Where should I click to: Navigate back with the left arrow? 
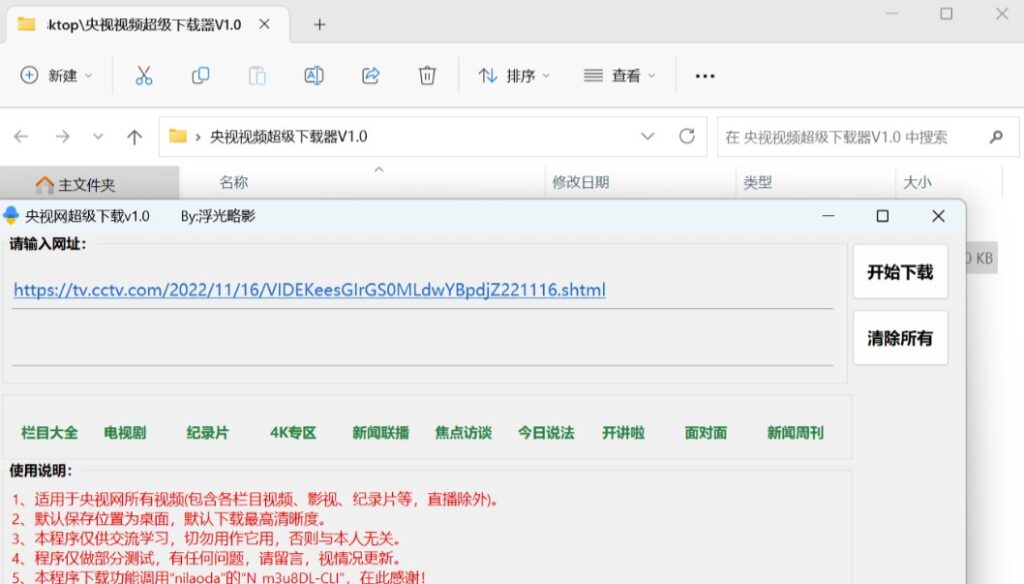click(x=22, y=136)
